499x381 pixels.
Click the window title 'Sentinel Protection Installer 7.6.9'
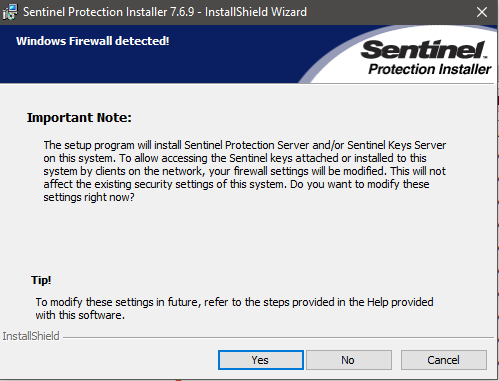click(109, 12)
